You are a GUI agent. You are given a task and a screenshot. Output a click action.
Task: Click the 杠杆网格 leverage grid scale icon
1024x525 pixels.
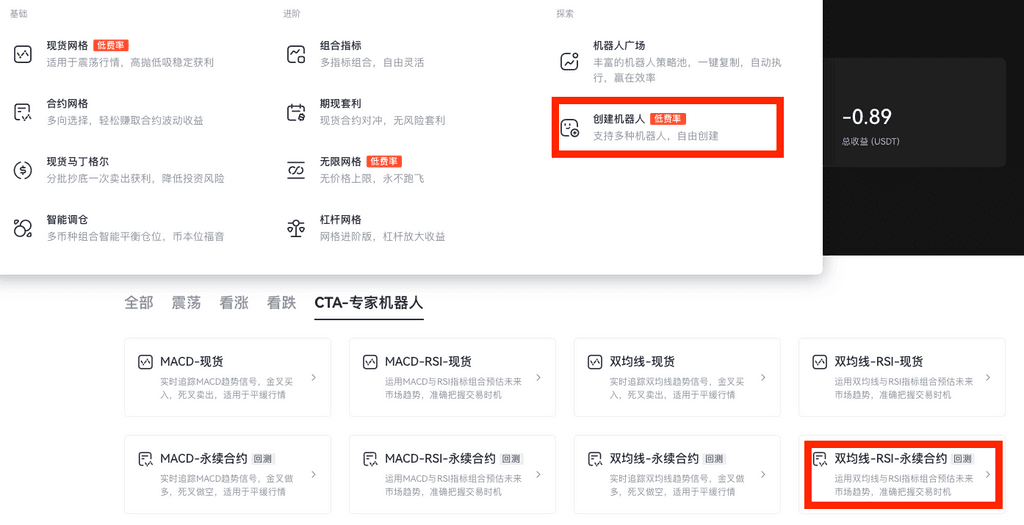296,228
